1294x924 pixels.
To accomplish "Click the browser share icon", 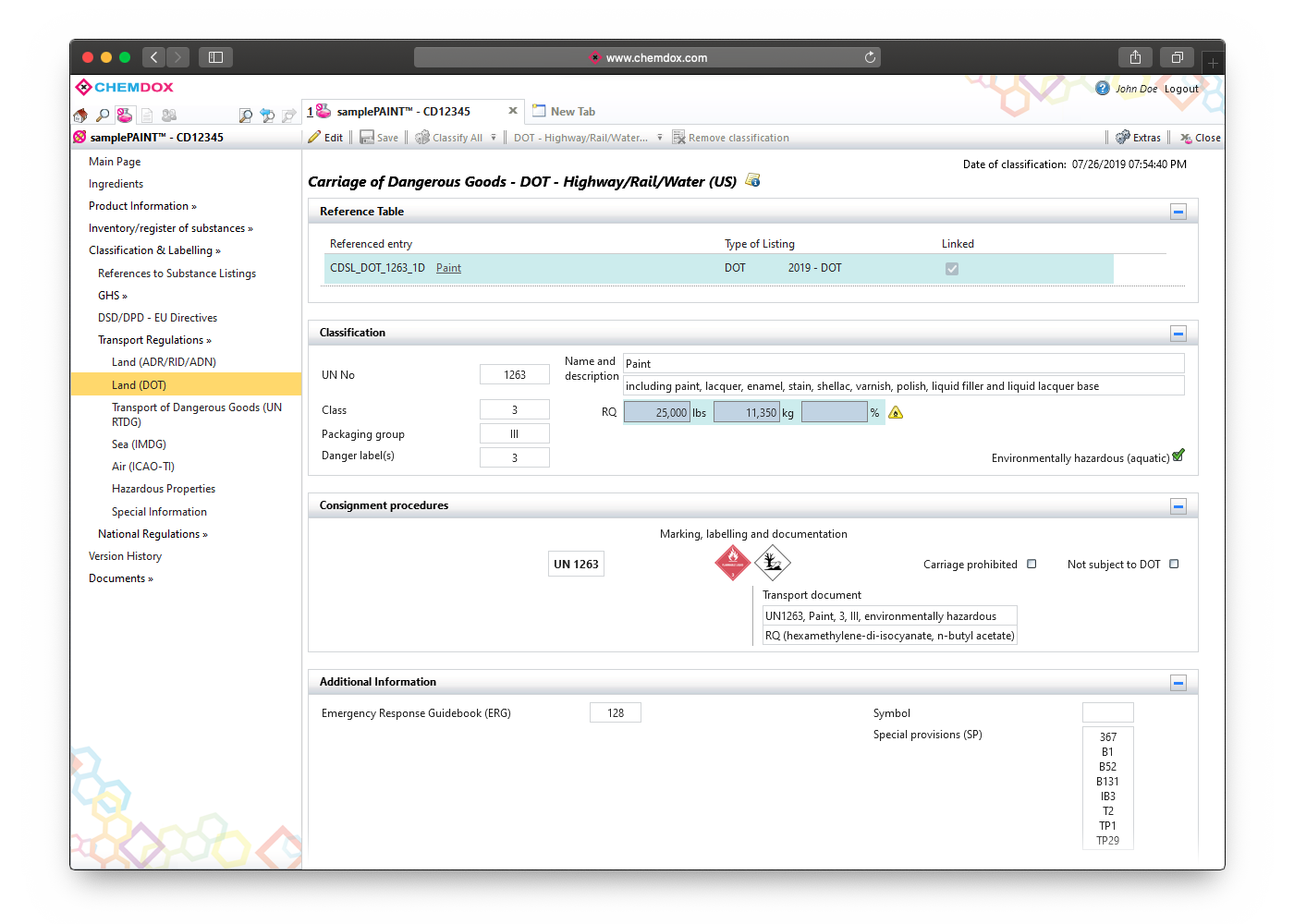I will [x=1135, y=57].
